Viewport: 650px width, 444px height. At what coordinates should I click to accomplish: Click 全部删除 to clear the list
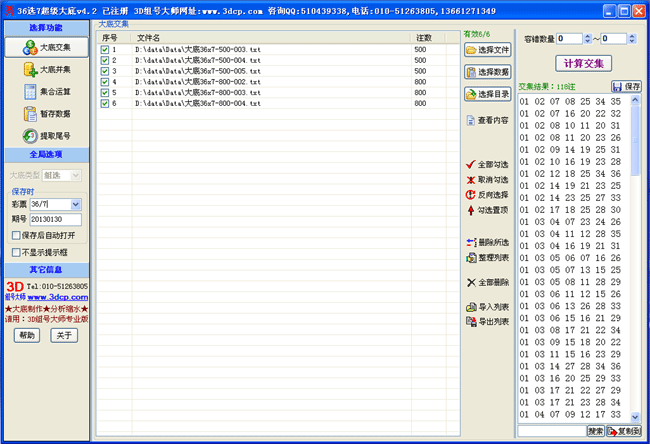pos(488,283)
